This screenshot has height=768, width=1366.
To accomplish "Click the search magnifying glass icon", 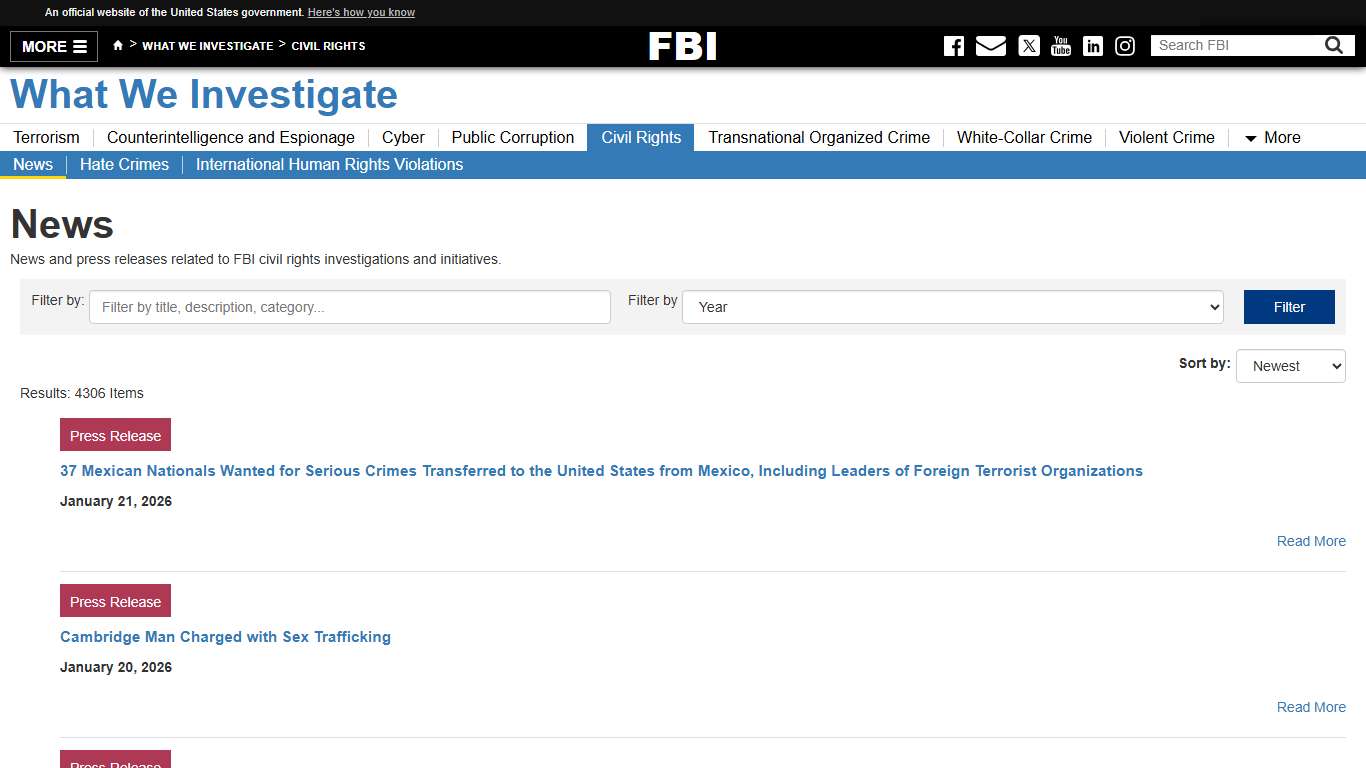I will [1334, 44].
